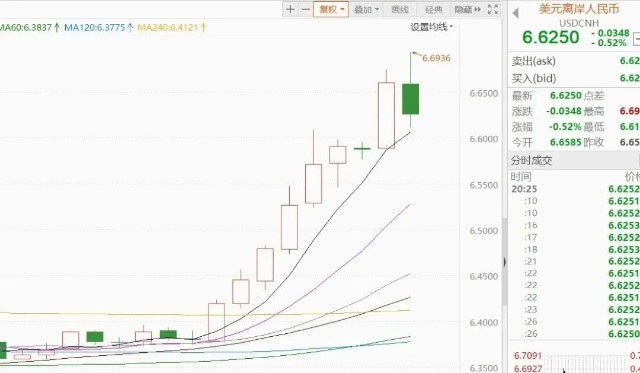Switch to the 经典 classic view
Viewport: 640px width, 373px height.
coord(433,9)
